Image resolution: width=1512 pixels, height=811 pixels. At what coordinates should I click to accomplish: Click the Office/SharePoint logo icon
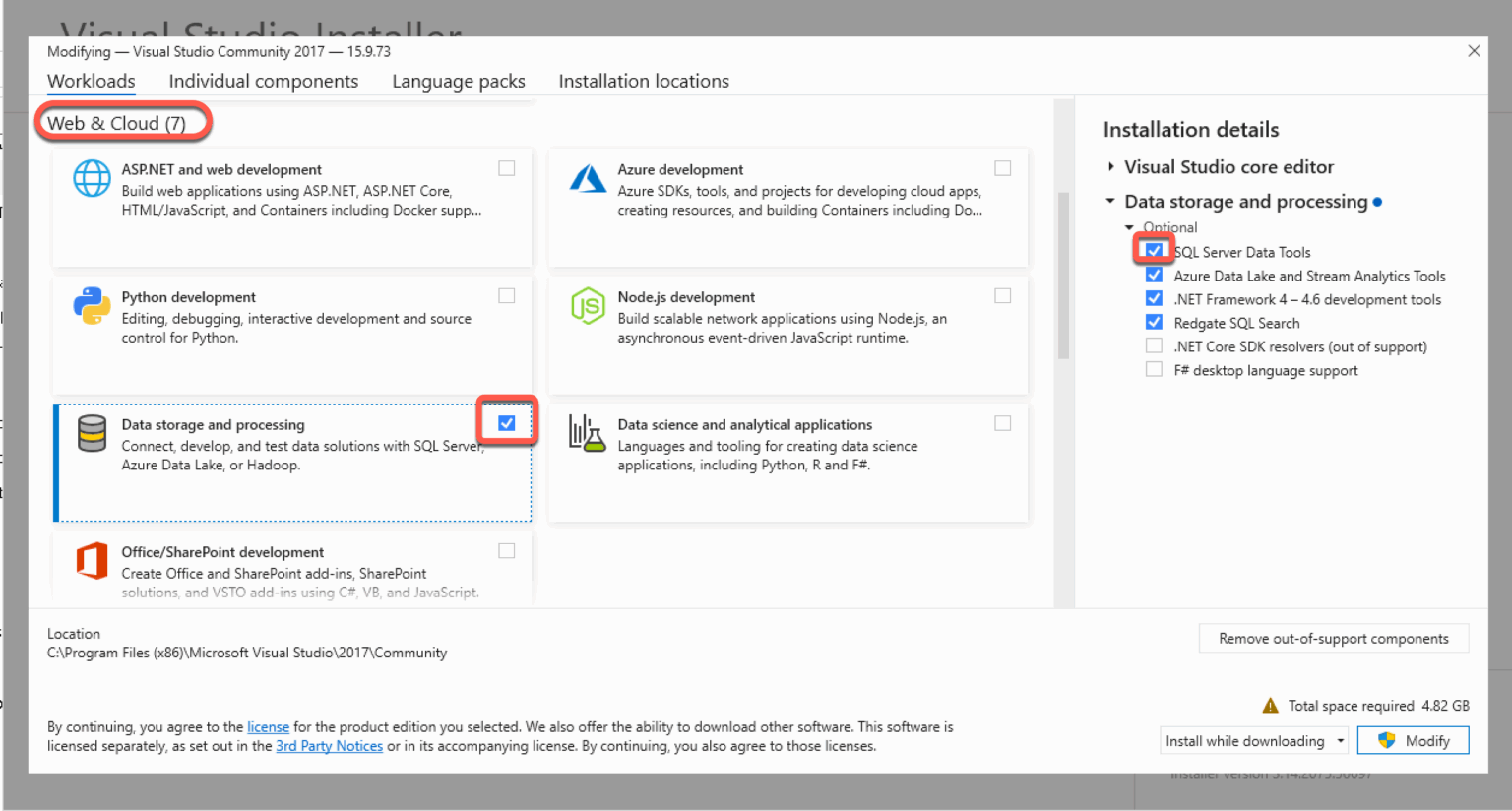coord(92,561)
